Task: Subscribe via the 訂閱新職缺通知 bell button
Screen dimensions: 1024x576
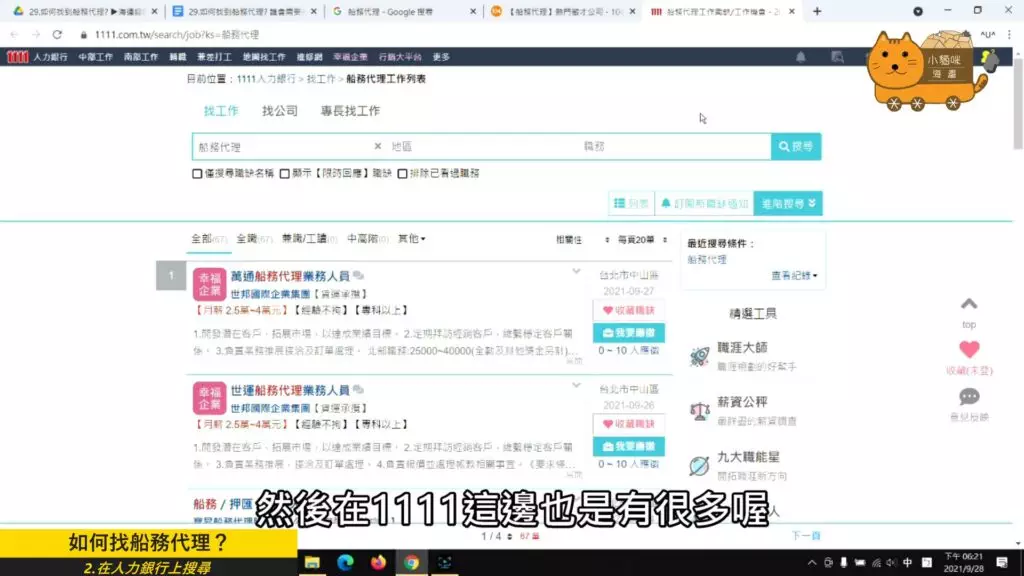Action: tap(704, 204)
